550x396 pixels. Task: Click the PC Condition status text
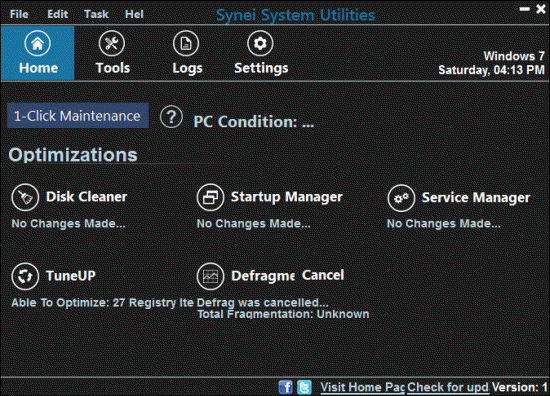pos(254,122)
